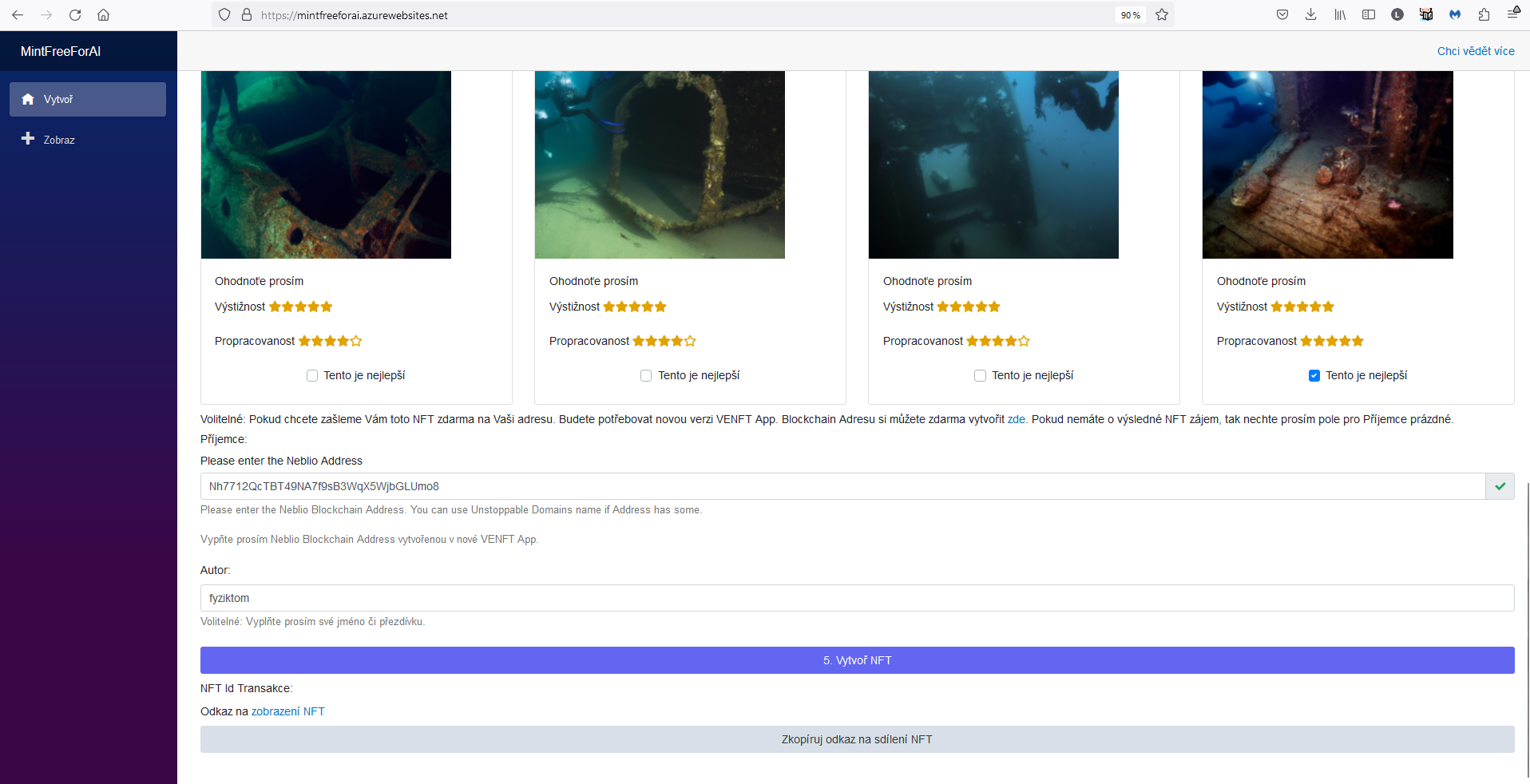This screenshot has height=784, width=1530.
Task: Select the Zobraz sidebar menu item
Action: pyautogui.click(x=88, y=139)
